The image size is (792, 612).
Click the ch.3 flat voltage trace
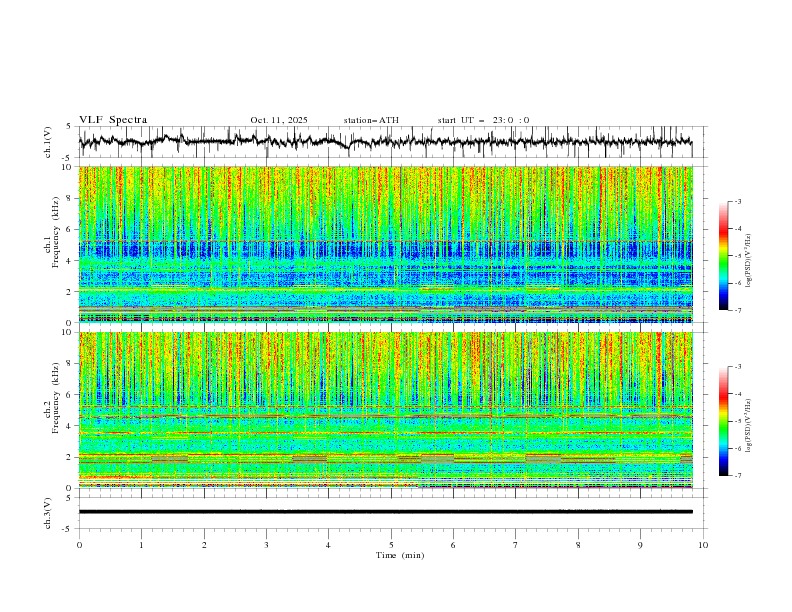coord(385,512)
